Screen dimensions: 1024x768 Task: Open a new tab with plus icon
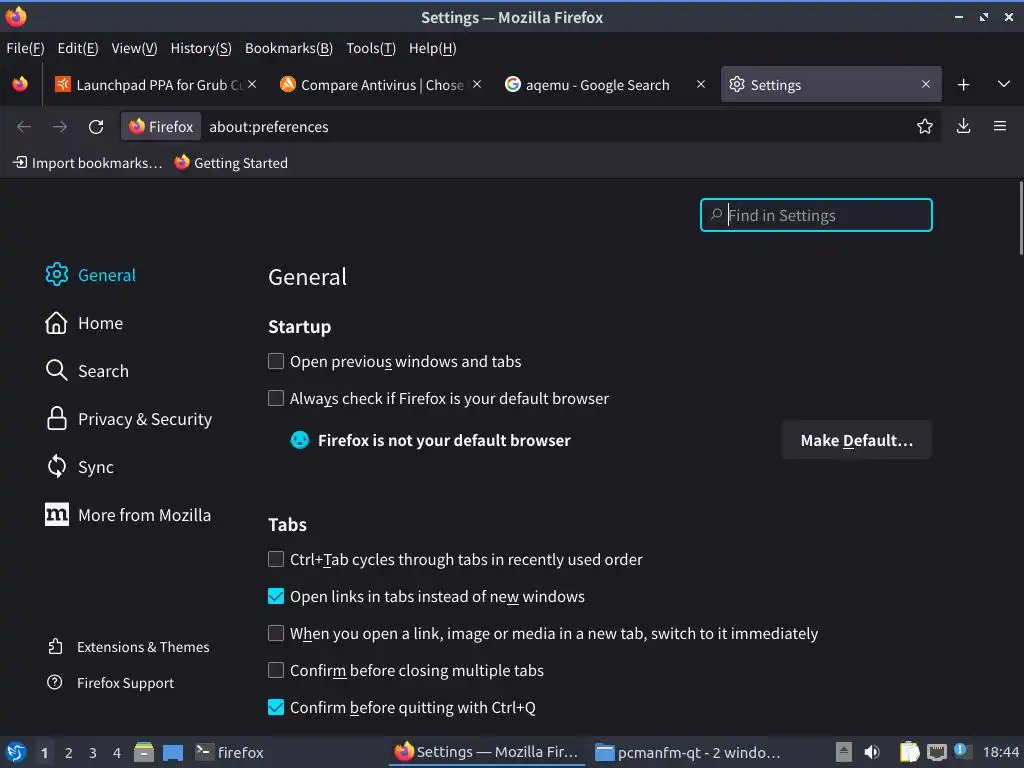click(x=963, y=85)
